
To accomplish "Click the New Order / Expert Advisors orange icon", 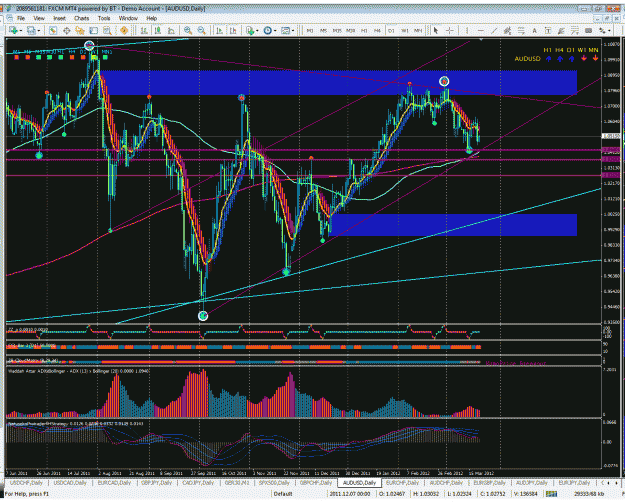I will 124,30.
